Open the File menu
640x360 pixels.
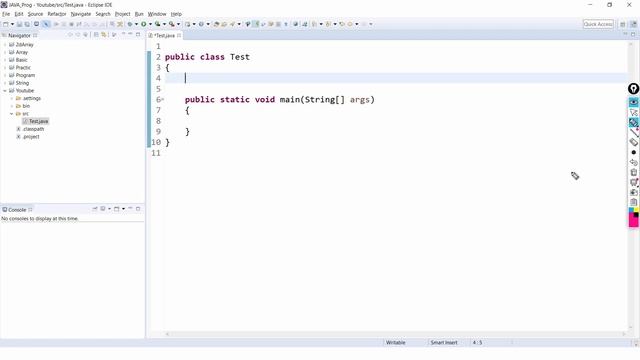click(6, 14)
